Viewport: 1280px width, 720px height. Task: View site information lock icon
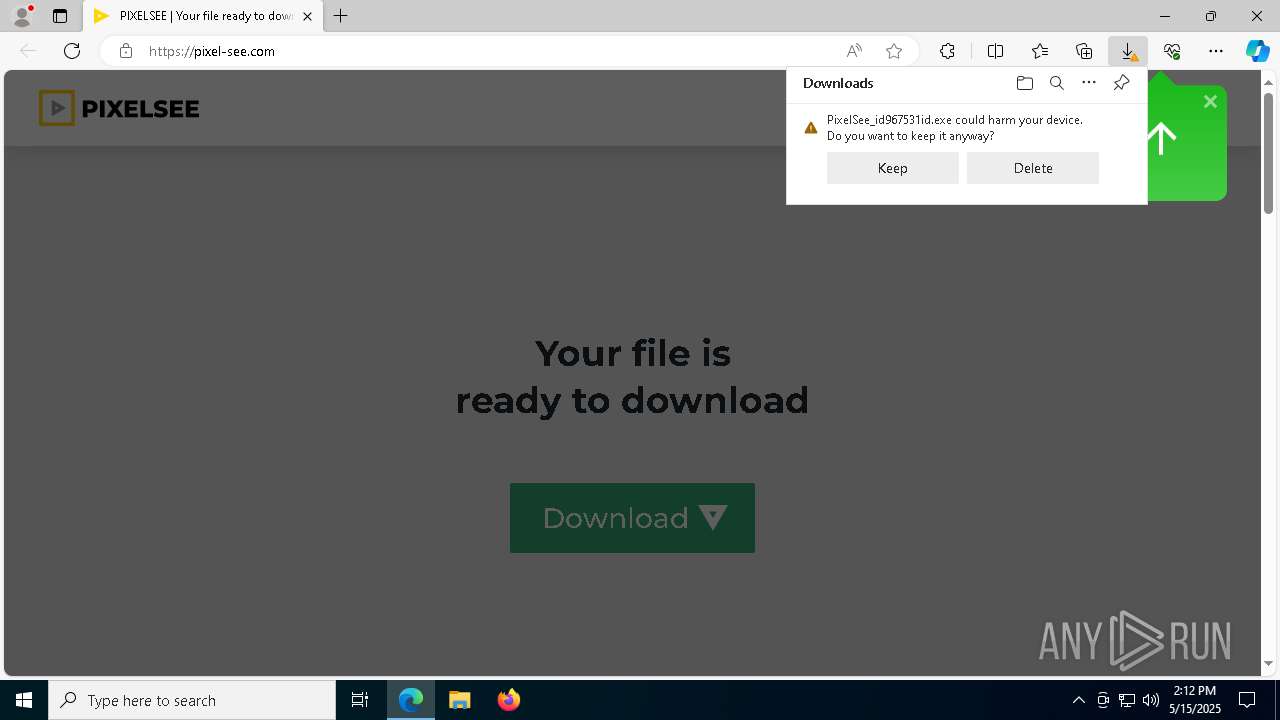point(125,51)
